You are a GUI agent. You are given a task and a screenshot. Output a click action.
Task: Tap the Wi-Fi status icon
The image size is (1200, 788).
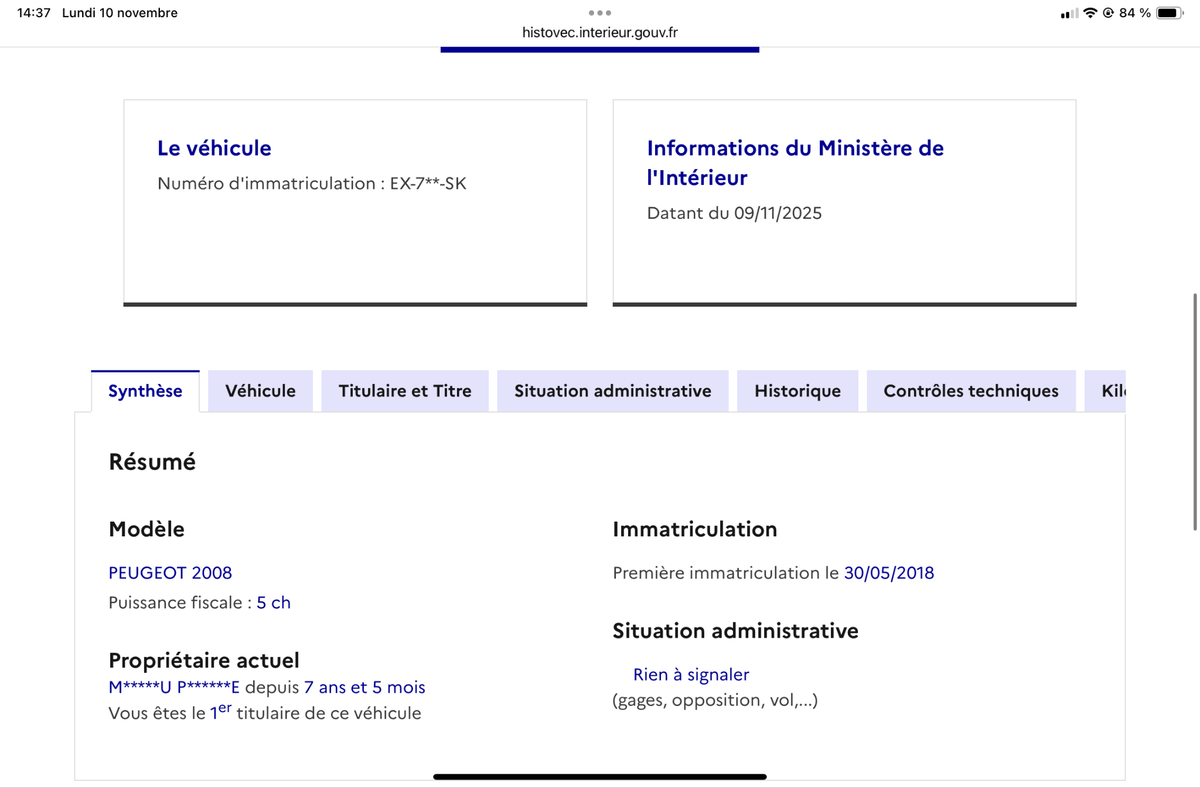(x=1090, y=13)
